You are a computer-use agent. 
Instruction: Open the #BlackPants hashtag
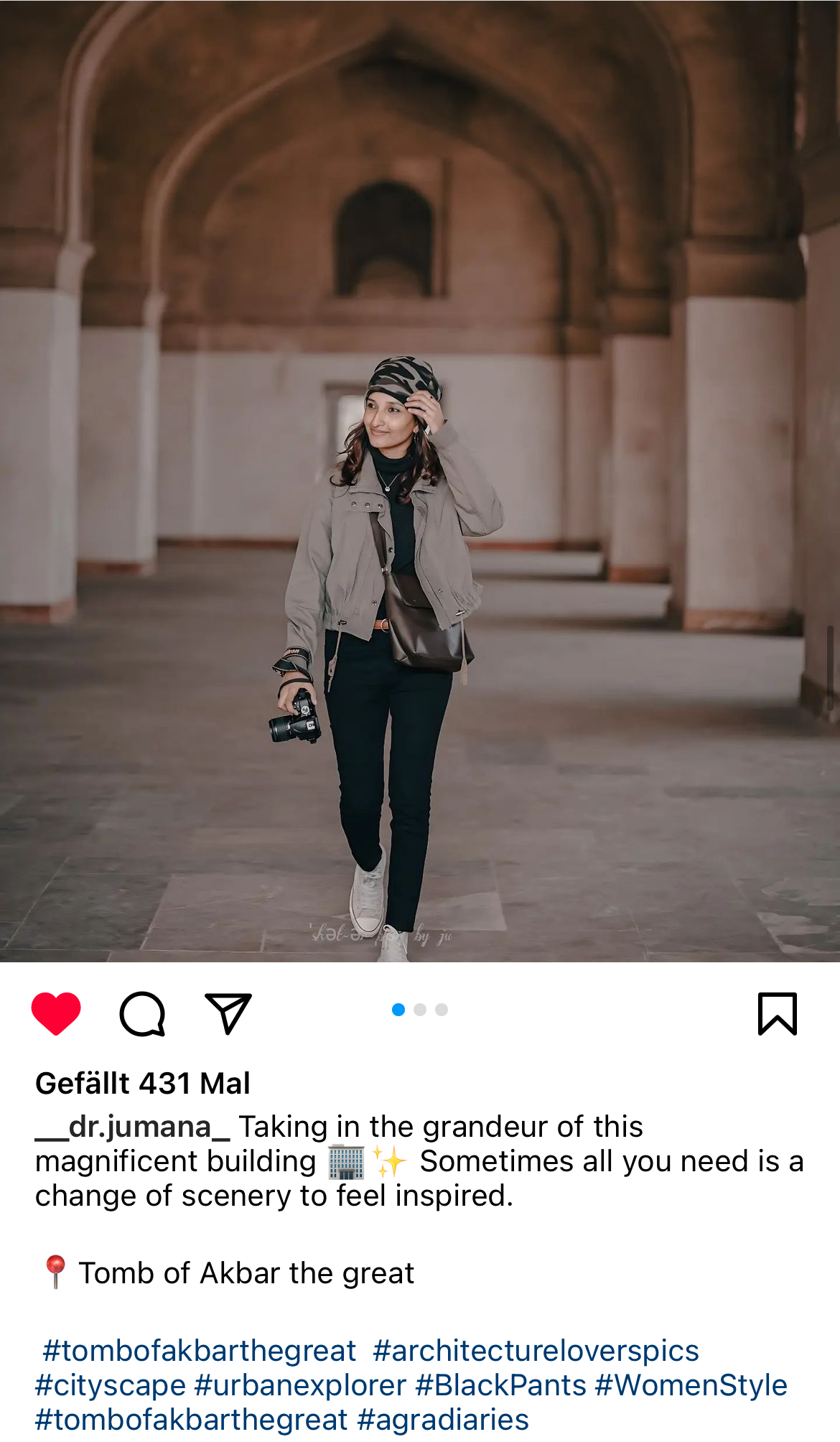click(x=501, y=1385)
